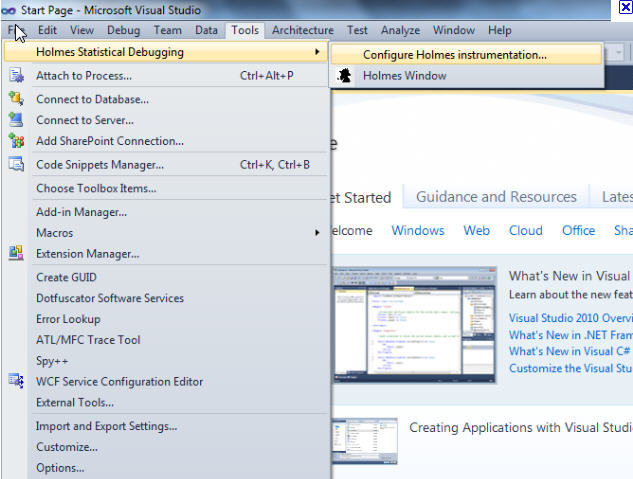Click the Visual Studio infinity logo icon
The height and width of the screenshot is (479, 633).
(x=8, y=10)
